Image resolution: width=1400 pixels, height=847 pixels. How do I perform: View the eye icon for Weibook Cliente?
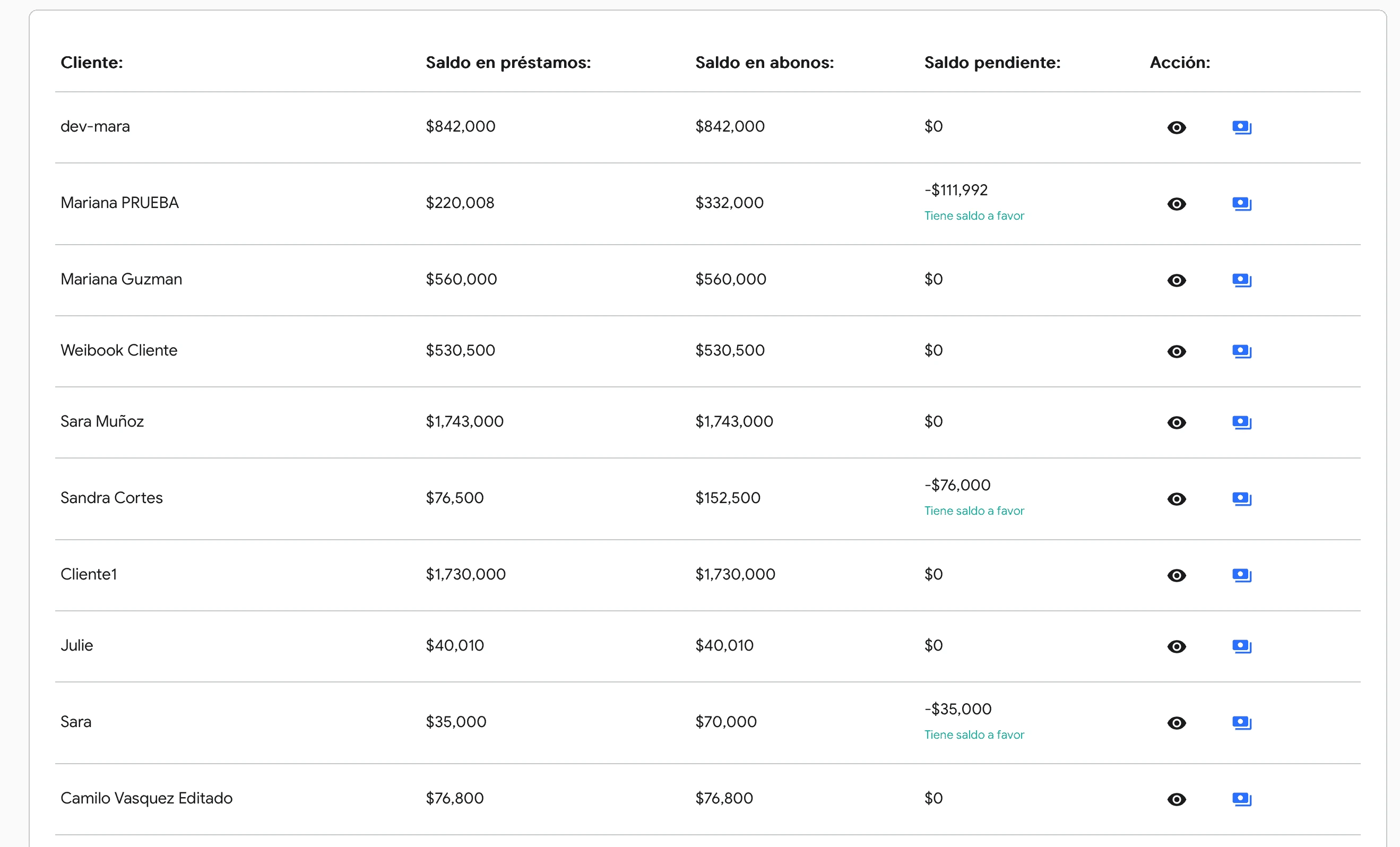point(1177,352)
